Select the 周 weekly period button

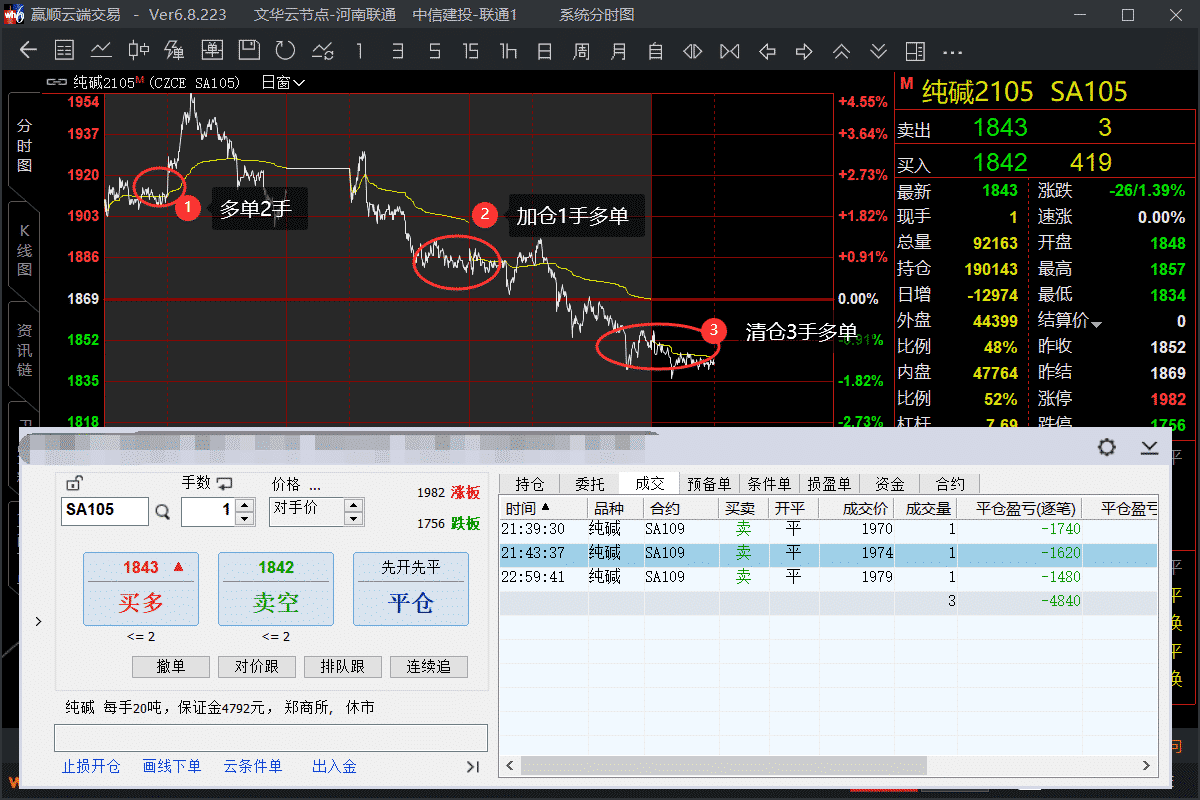point(581,51)
